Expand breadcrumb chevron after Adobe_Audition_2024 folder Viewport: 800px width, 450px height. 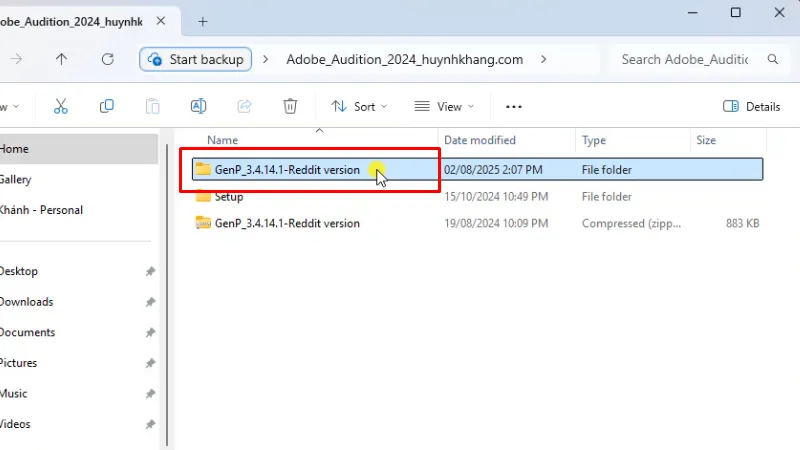pos(543,59)
